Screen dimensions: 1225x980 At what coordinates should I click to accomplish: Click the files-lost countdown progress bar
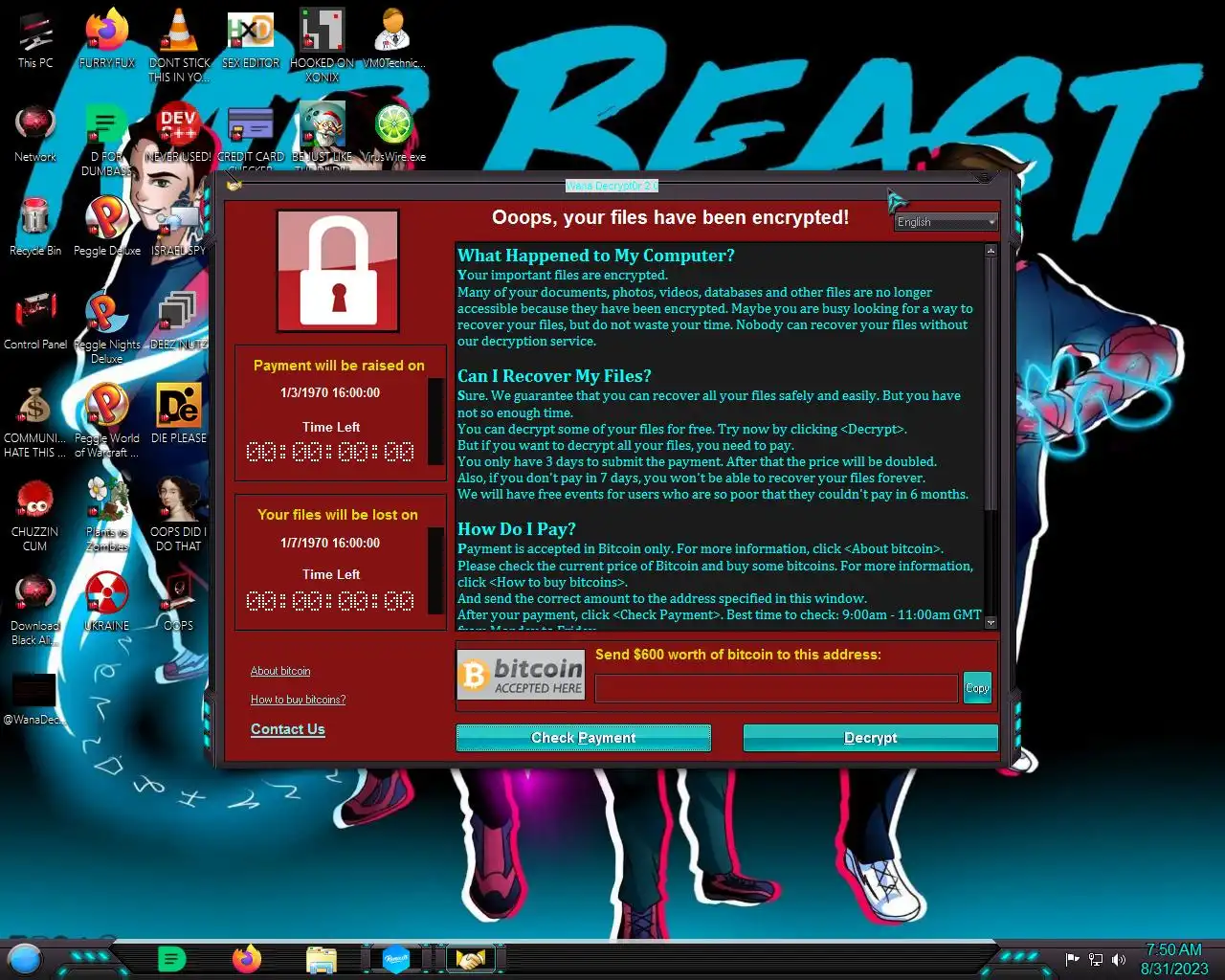435,570
